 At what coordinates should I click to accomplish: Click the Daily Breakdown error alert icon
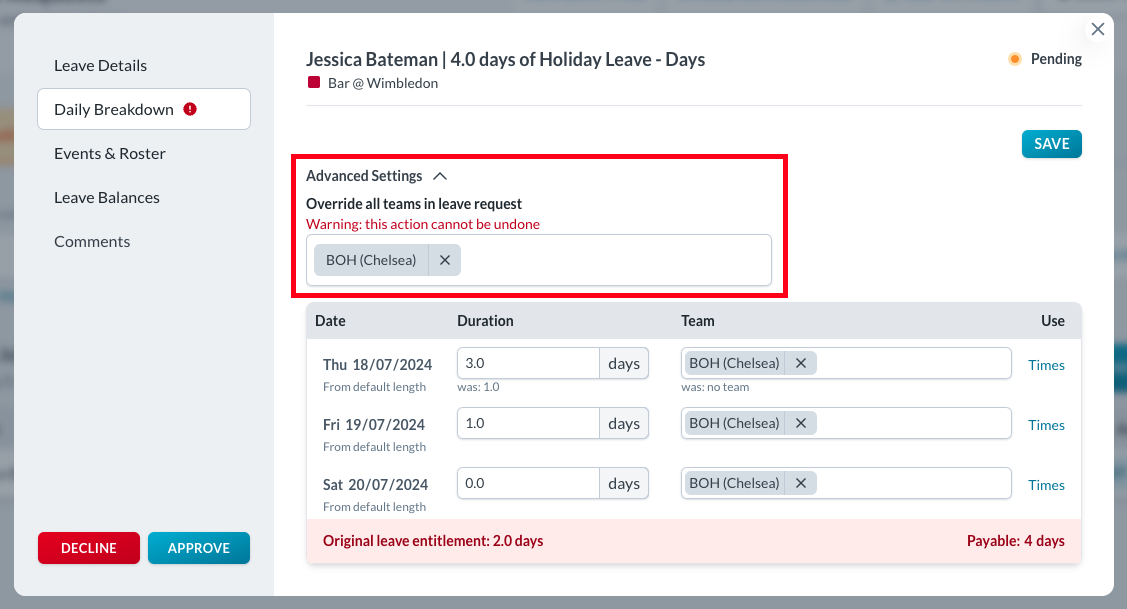click(x=190, y=109)
